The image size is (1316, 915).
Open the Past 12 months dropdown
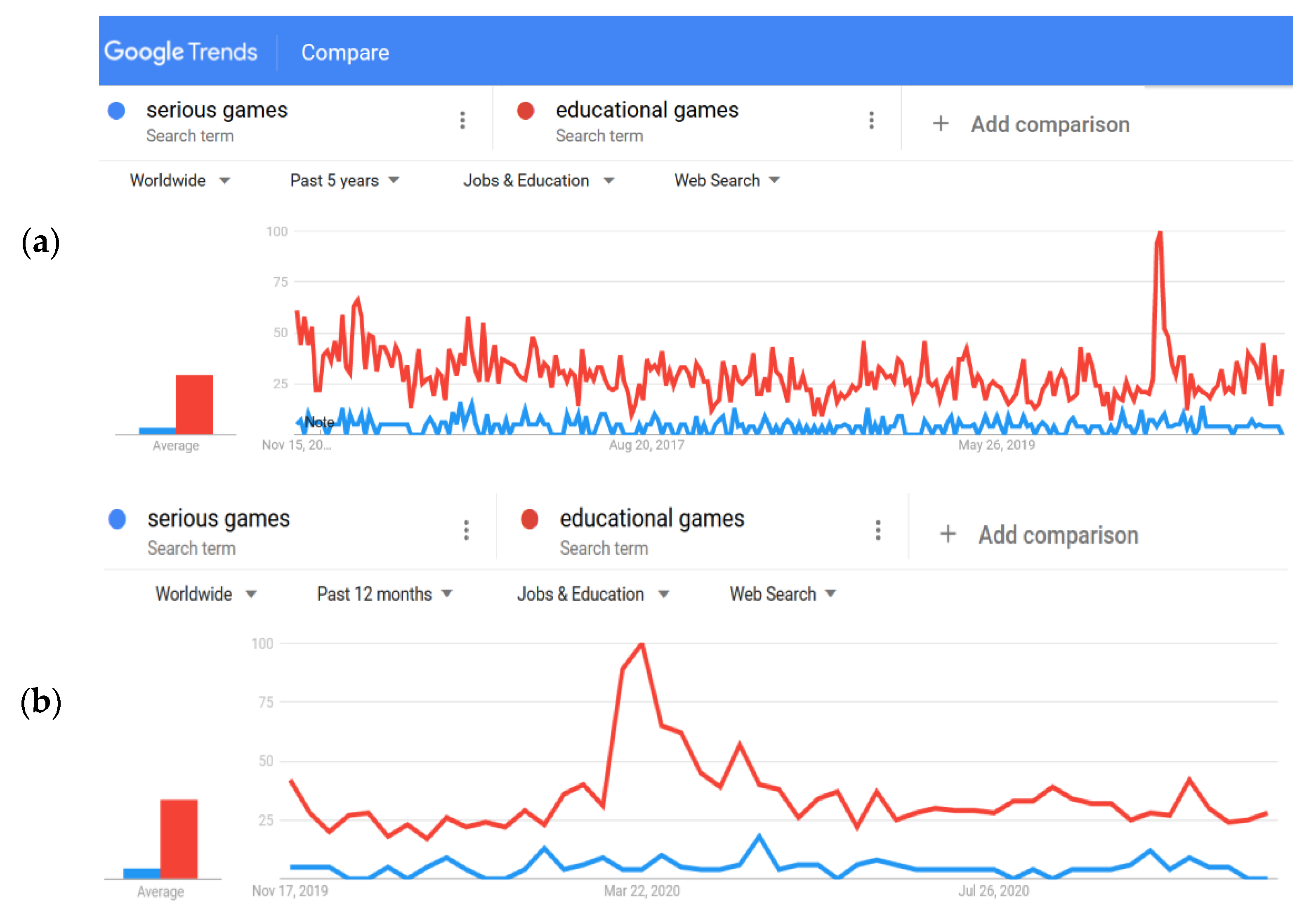point(384,594)
